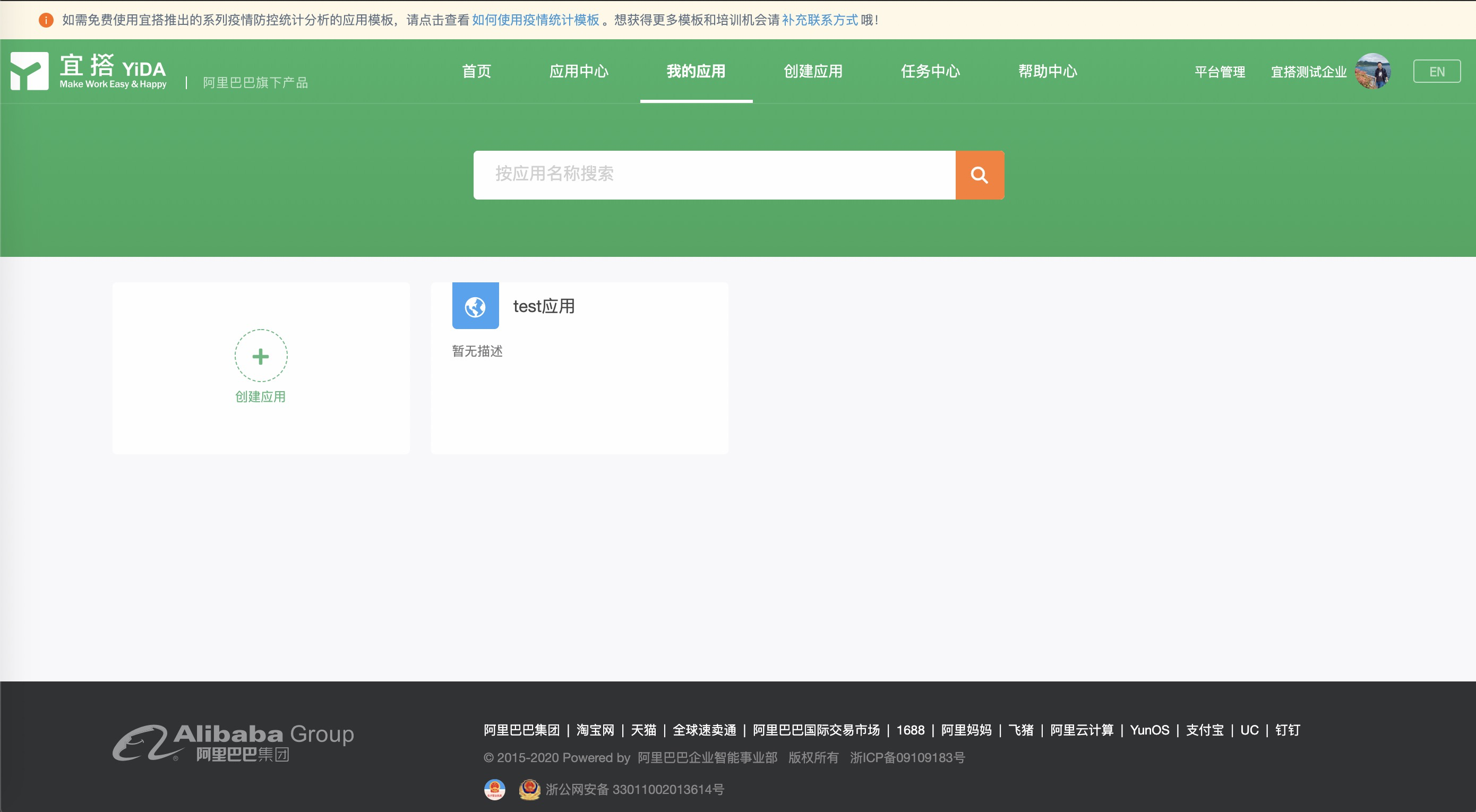
Task: Click the Alibaba Group footer logo
Action: (233, 742)
